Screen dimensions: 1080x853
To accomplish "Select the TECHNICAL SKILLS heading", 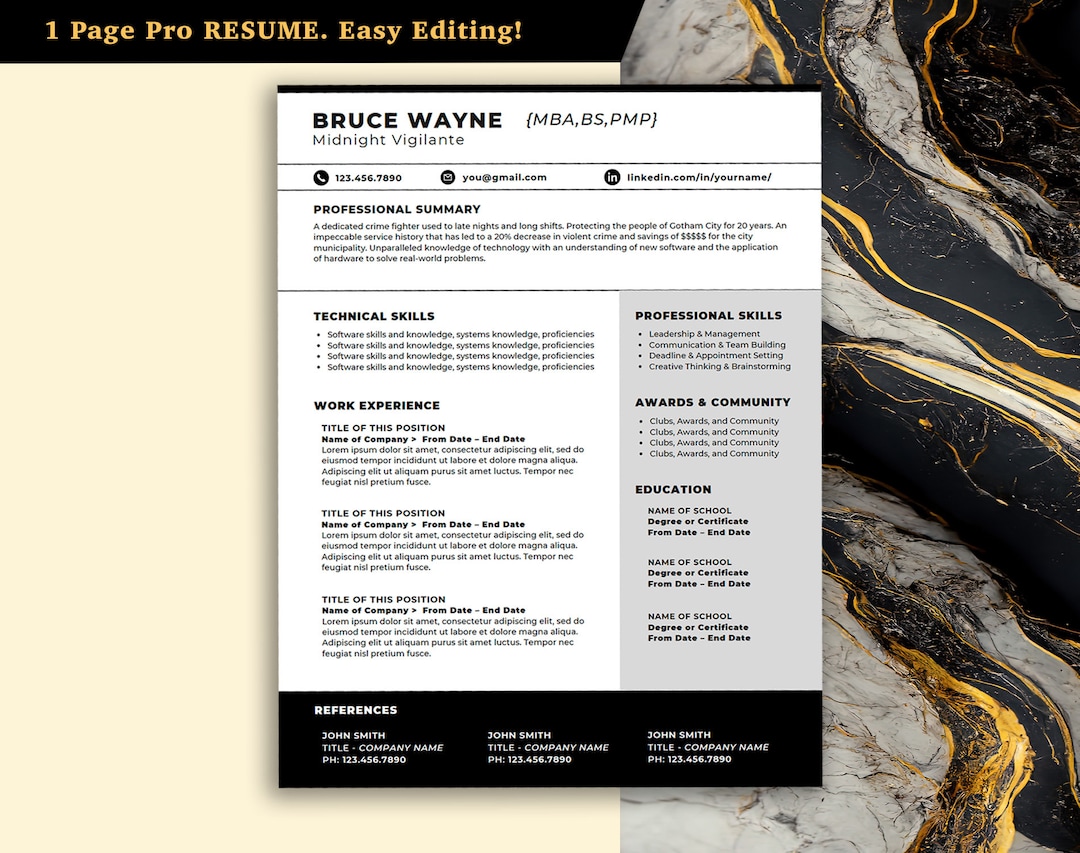I will (x=374, y=316).
